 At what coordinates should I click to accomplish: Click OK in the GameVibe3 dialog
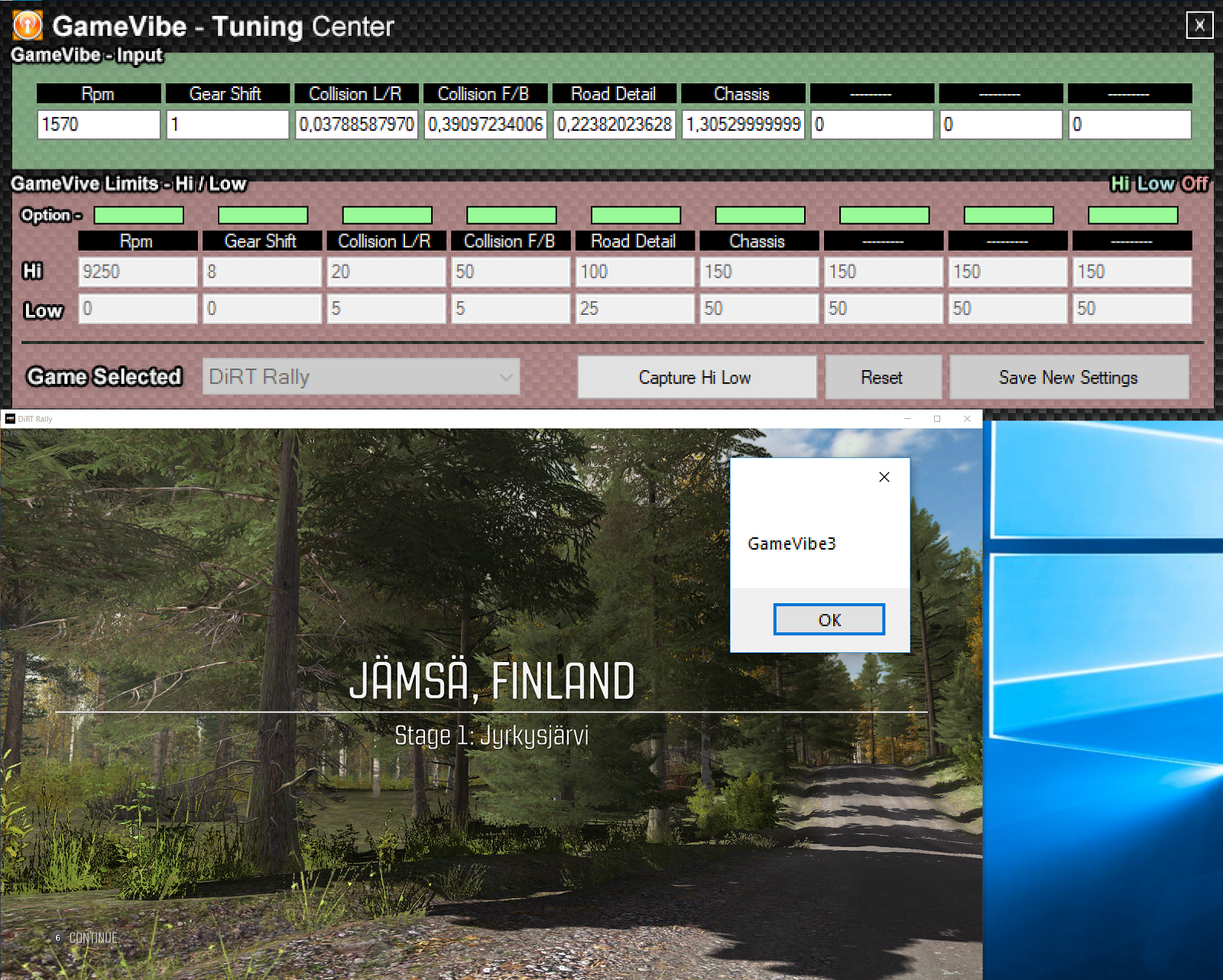(829, 620)
